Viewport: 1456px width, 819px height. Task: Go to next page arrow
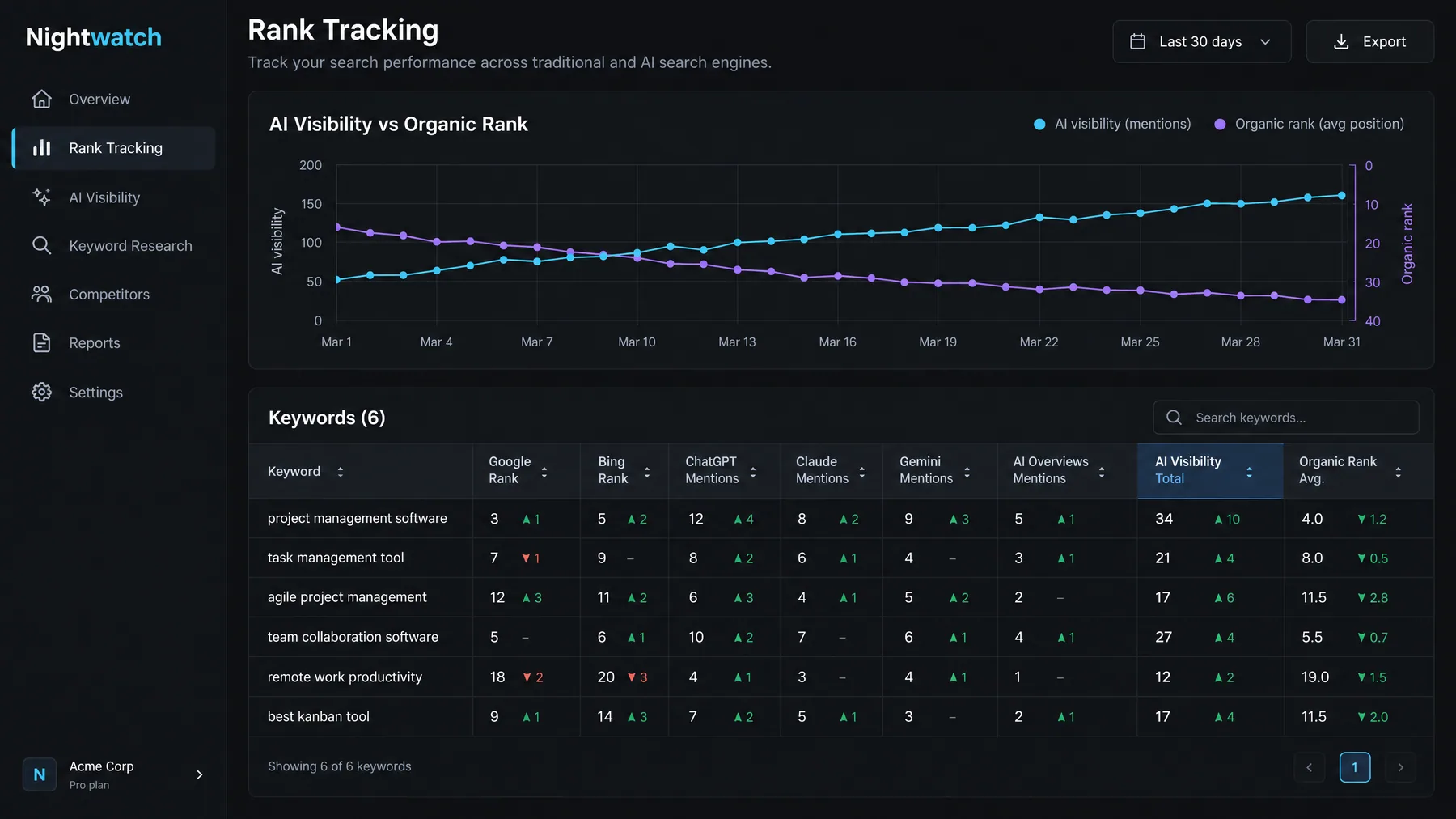tap(1400, 767)
